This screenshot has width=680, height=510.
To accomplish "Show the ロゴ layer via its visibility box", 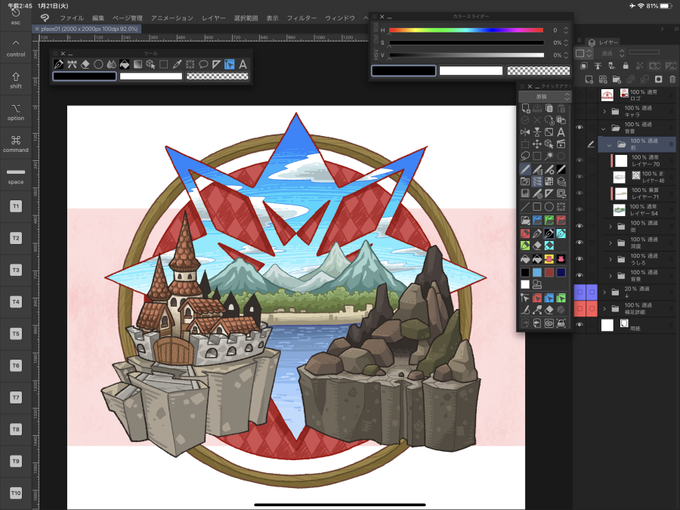I will click(579, 95).
